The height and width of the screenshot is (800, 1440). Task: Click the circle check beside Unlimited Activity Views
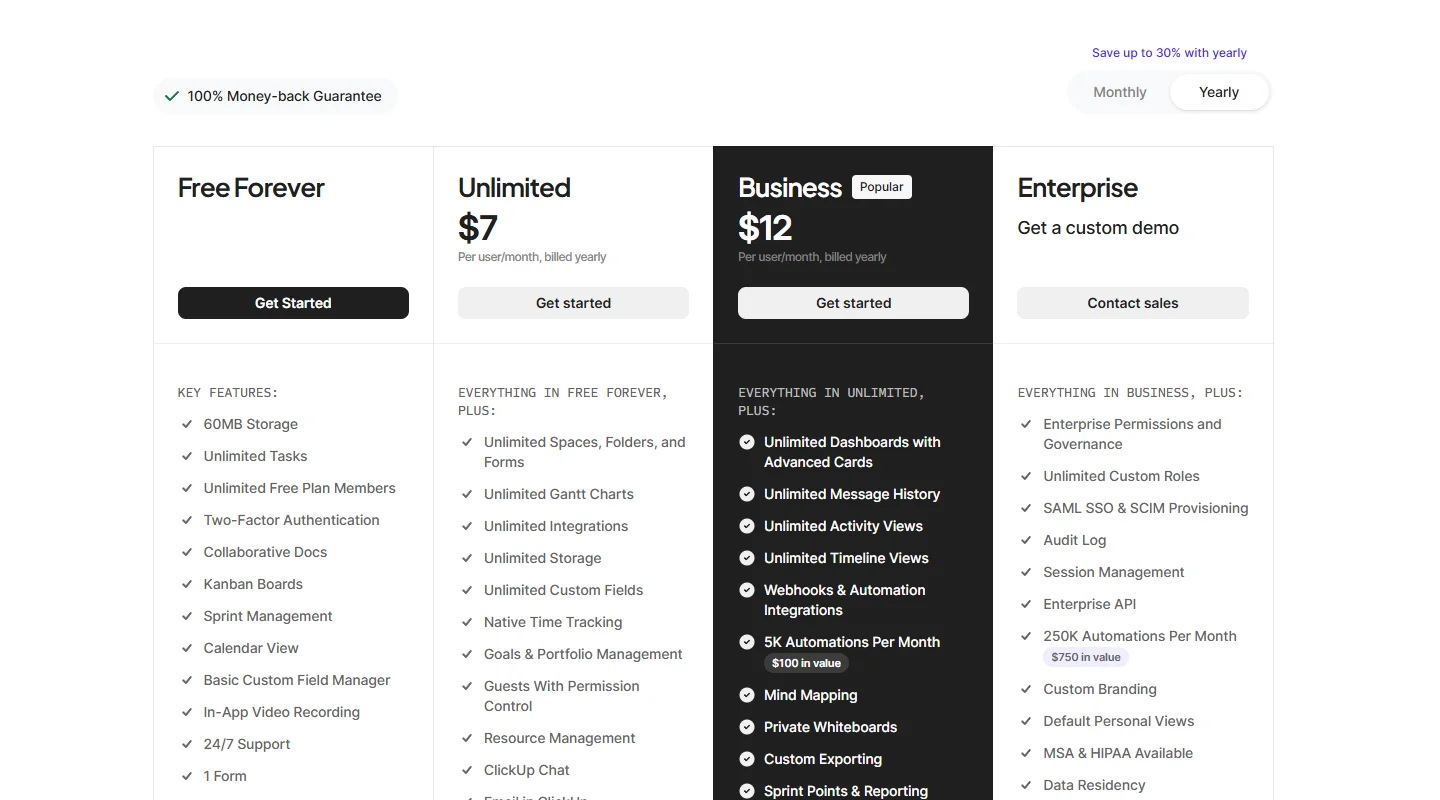click(x=747, y=526)
